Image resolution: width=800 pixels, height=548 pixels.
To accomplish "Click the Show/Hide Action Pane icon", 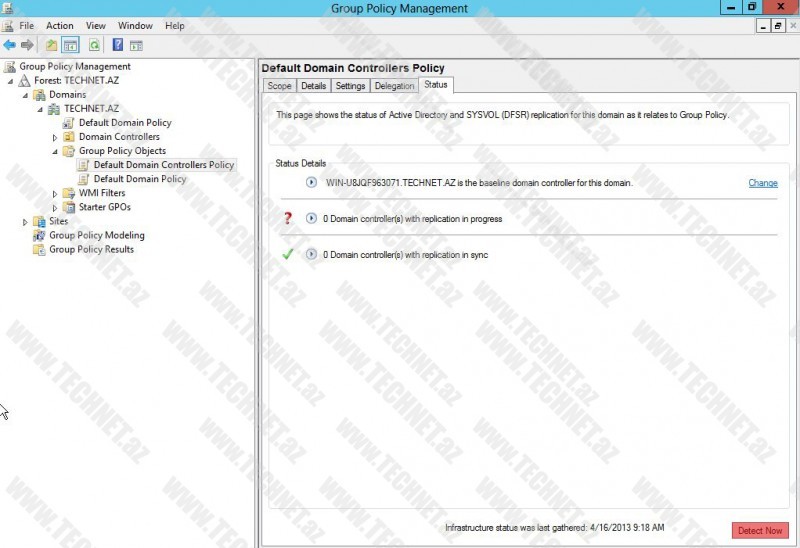I will coord(136,45).
